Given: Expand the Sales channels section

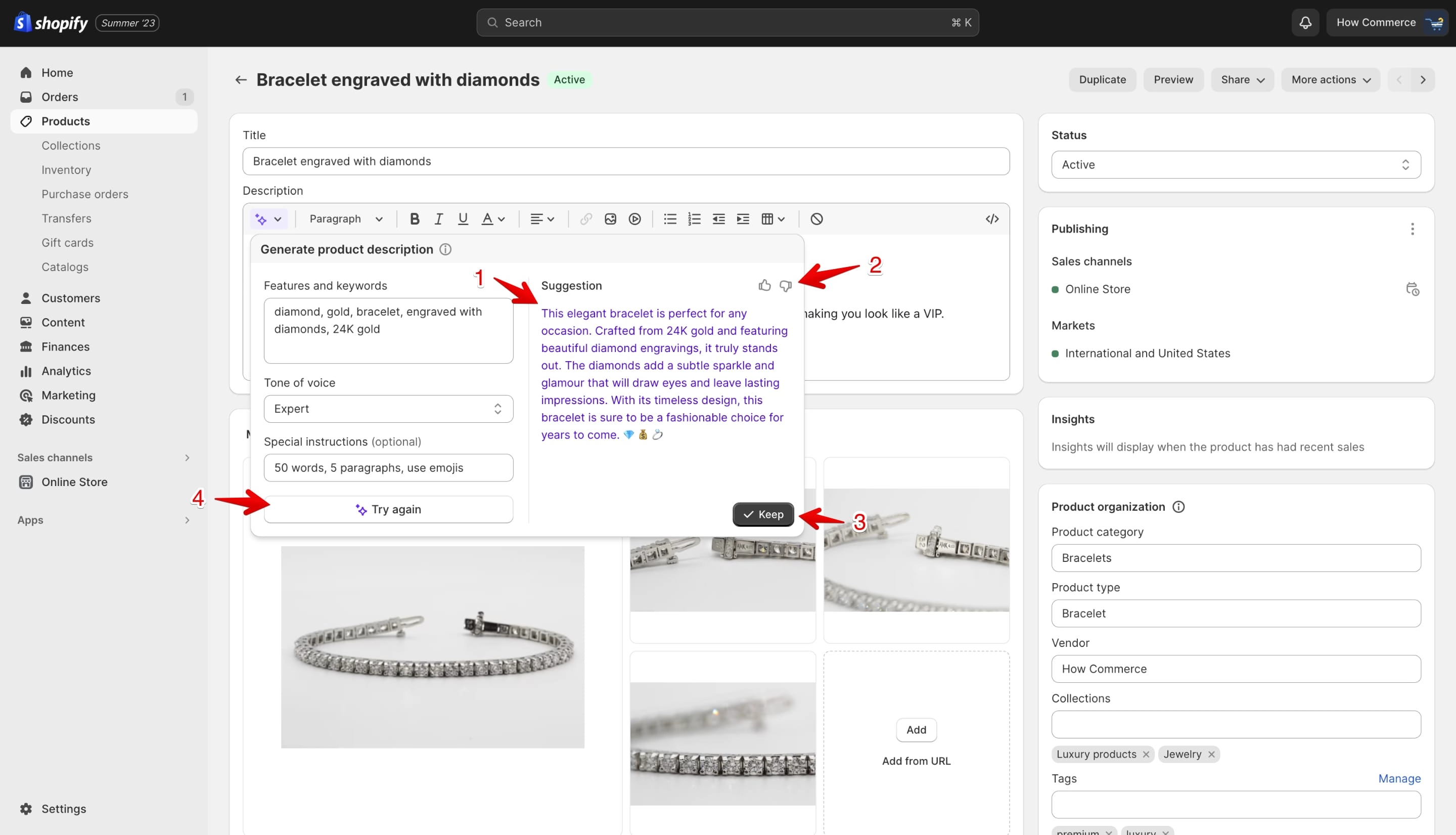Looking at the screenshot, I should [104, 458].
